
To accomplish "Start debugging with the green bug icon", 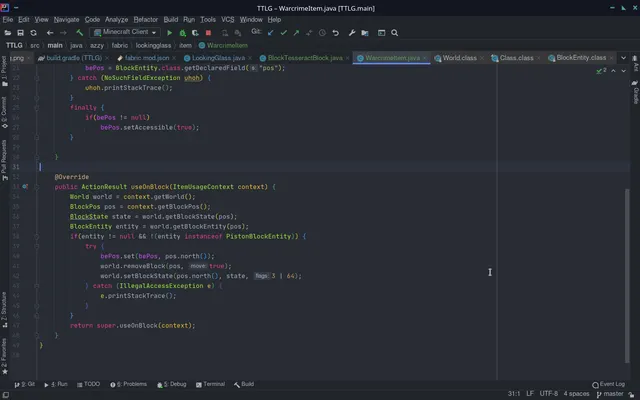I will (182, 33).
